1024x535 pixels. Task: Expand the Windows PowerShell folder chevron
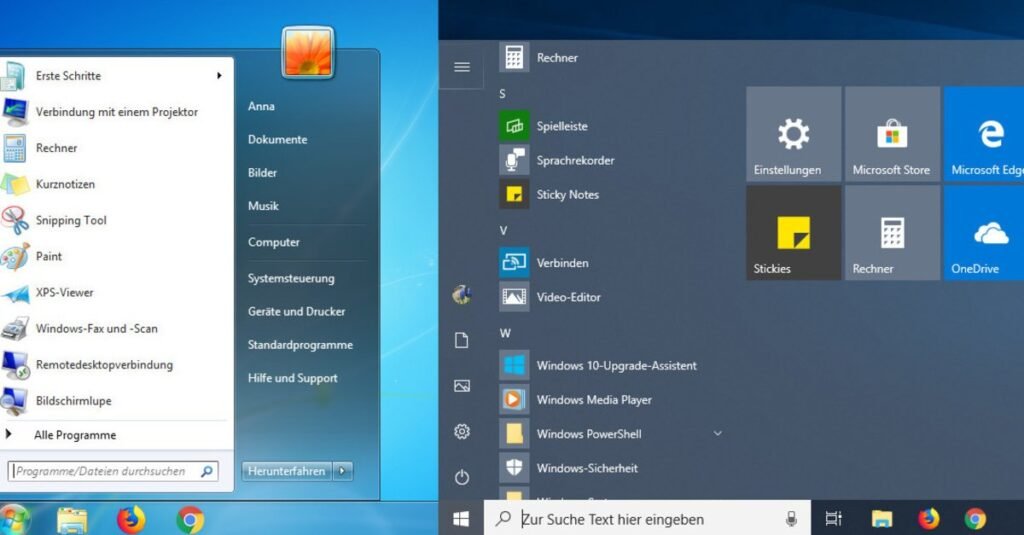click(717, 433)
